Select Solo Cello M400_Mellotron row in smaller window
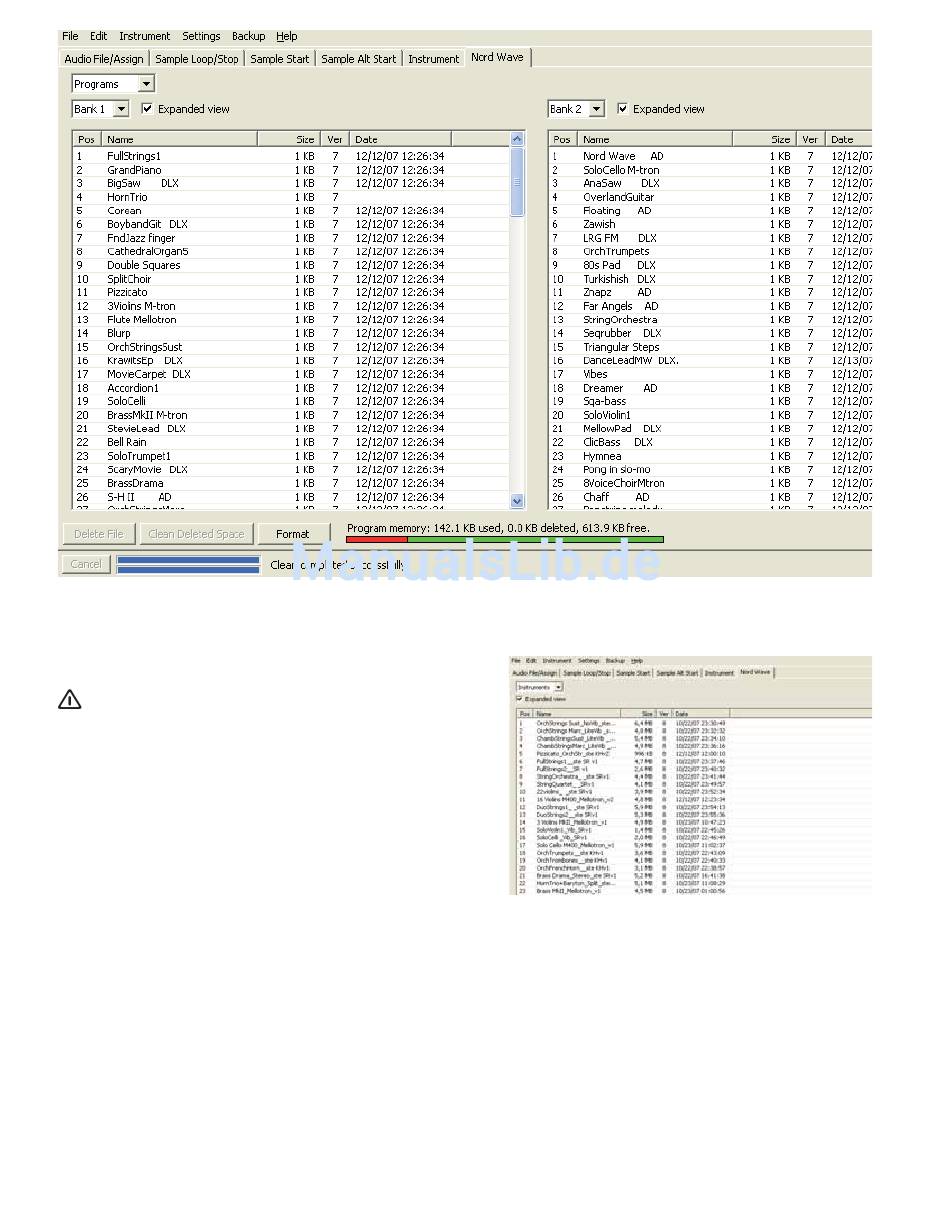Viewport: 950px width, 1229px height. pyautogui.click(x=694, y=846)
